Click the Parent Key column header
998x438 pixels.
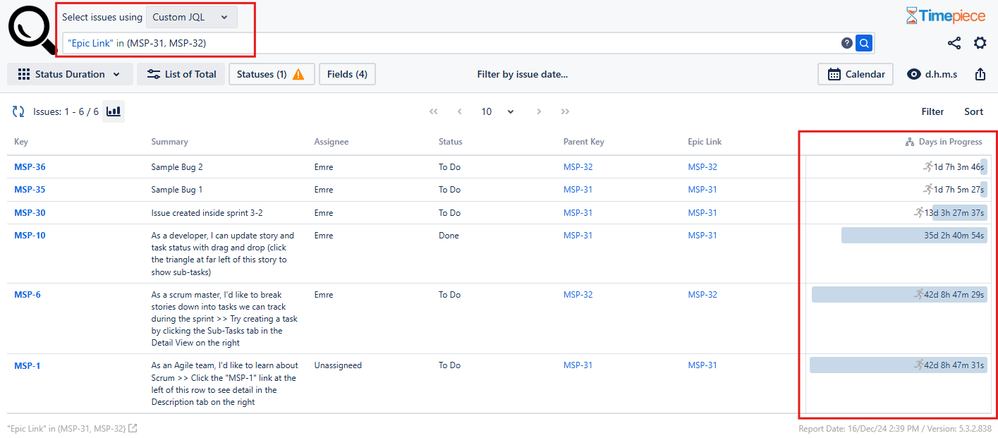(x=584, y=142)
